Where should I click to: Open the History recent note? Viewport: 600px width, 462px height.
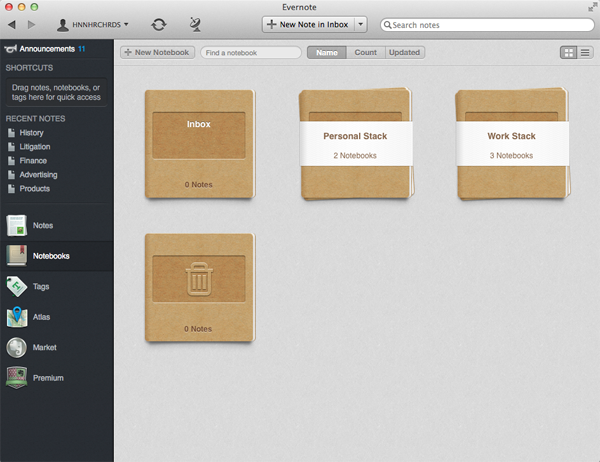(x=31, y=133)
